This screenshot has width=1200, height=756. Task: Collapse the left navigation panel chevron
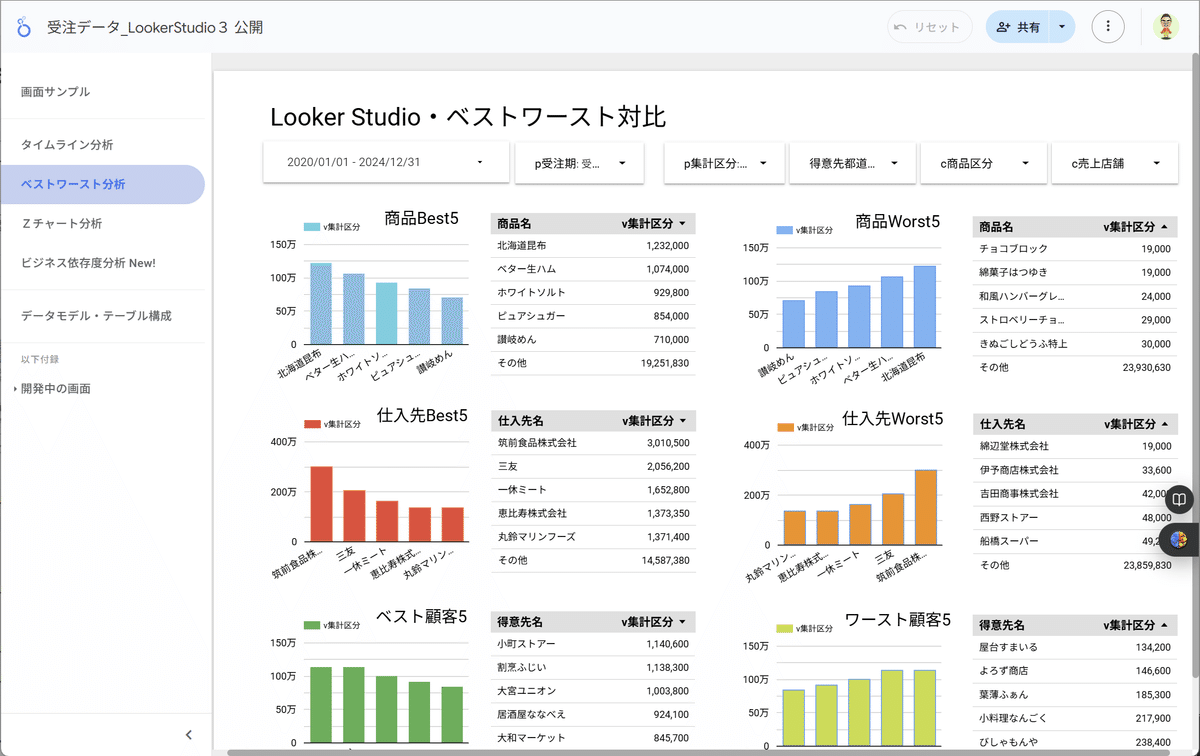pos(189,735)
